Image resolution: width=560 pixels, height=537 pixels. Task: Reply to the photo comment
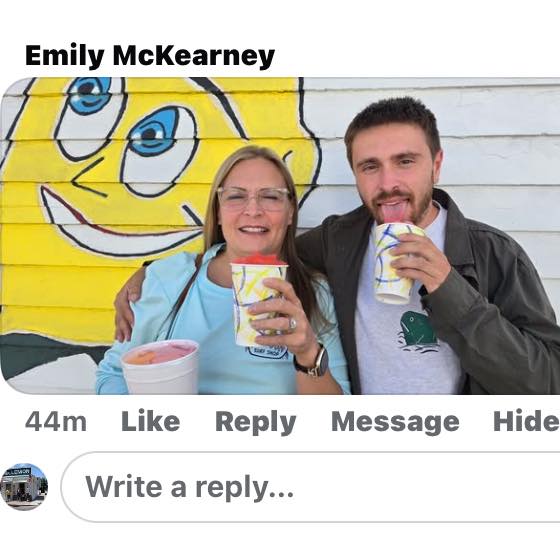(x=255, y=422)
